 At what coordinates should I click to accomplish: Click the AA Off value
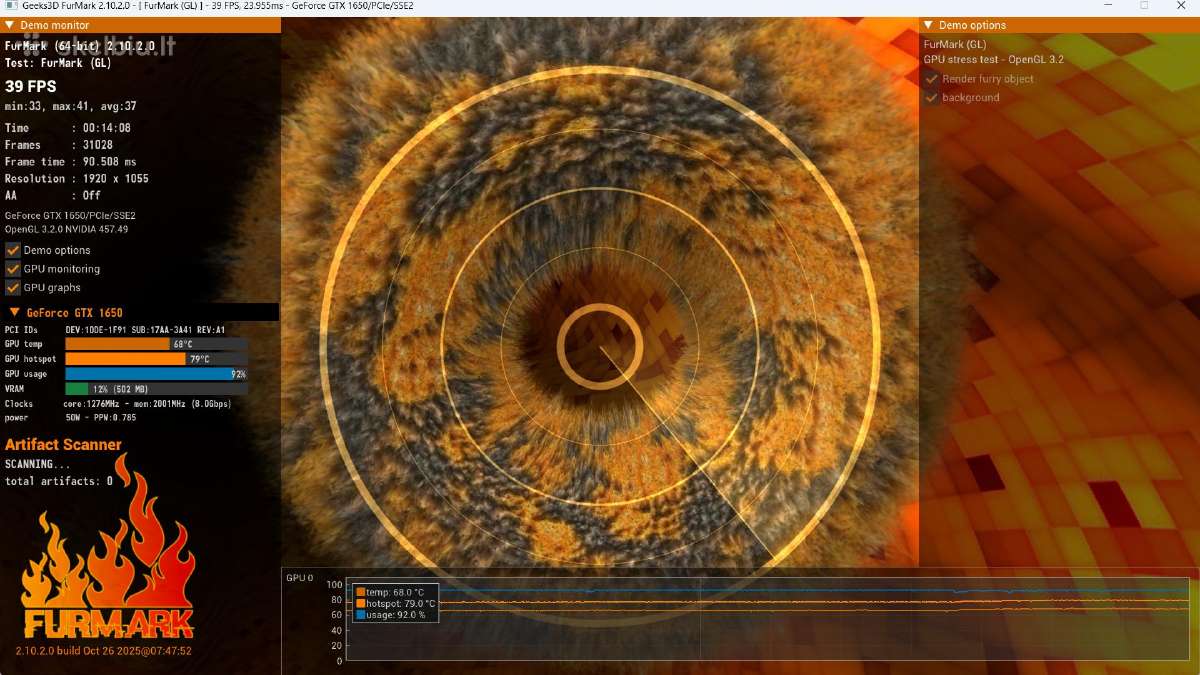[91, 196]
